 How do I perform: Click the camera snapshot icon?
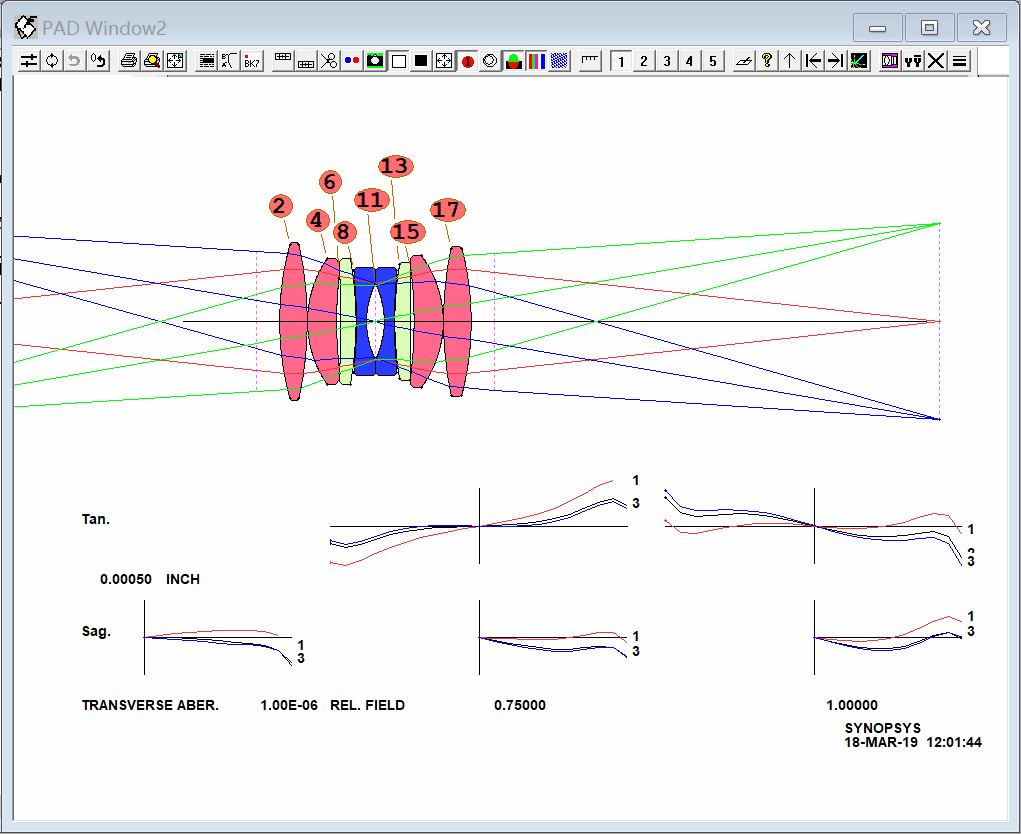[x=375, y=61]
